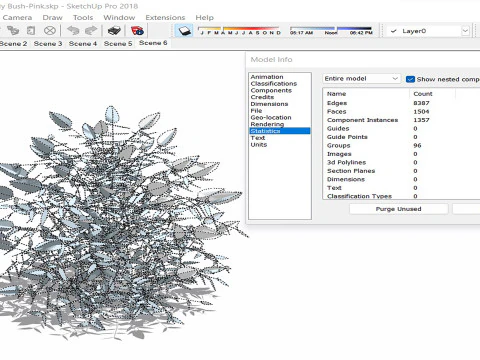Image resolution: width=480 pixels, height=360 pixels.
Task: Switch to the Scene 4 tab
Action: tap(83, 43)
